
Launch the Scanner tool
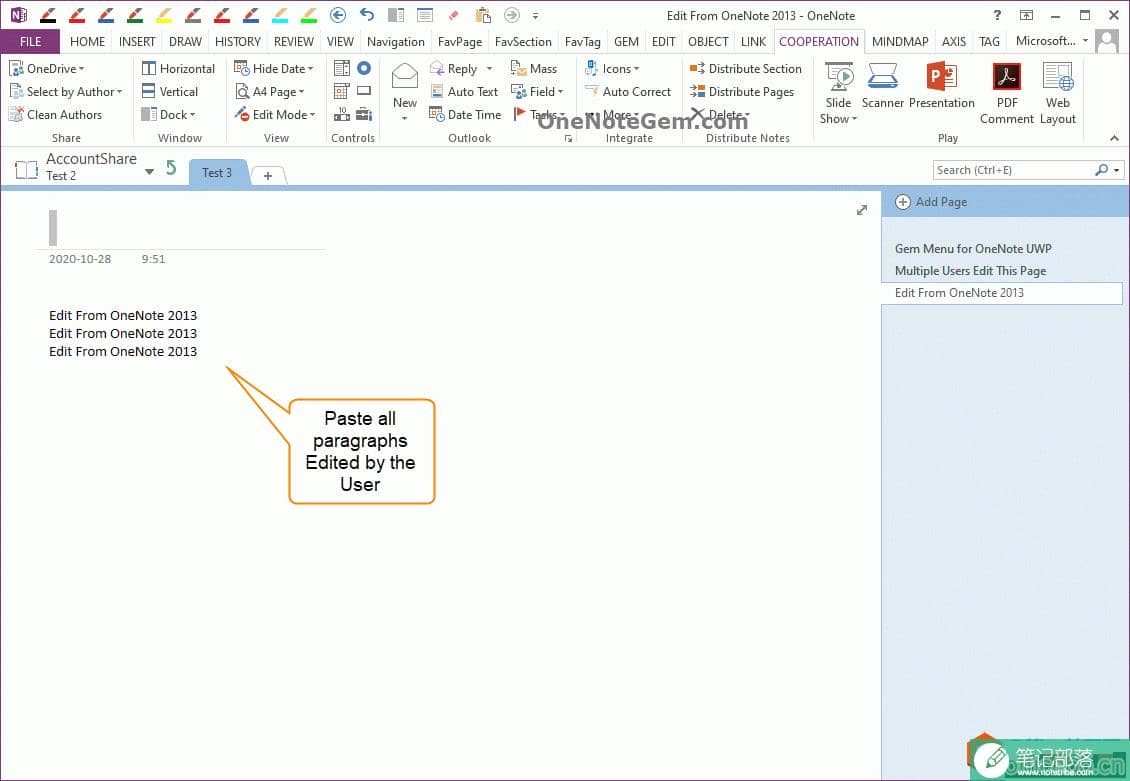point(883,86)
